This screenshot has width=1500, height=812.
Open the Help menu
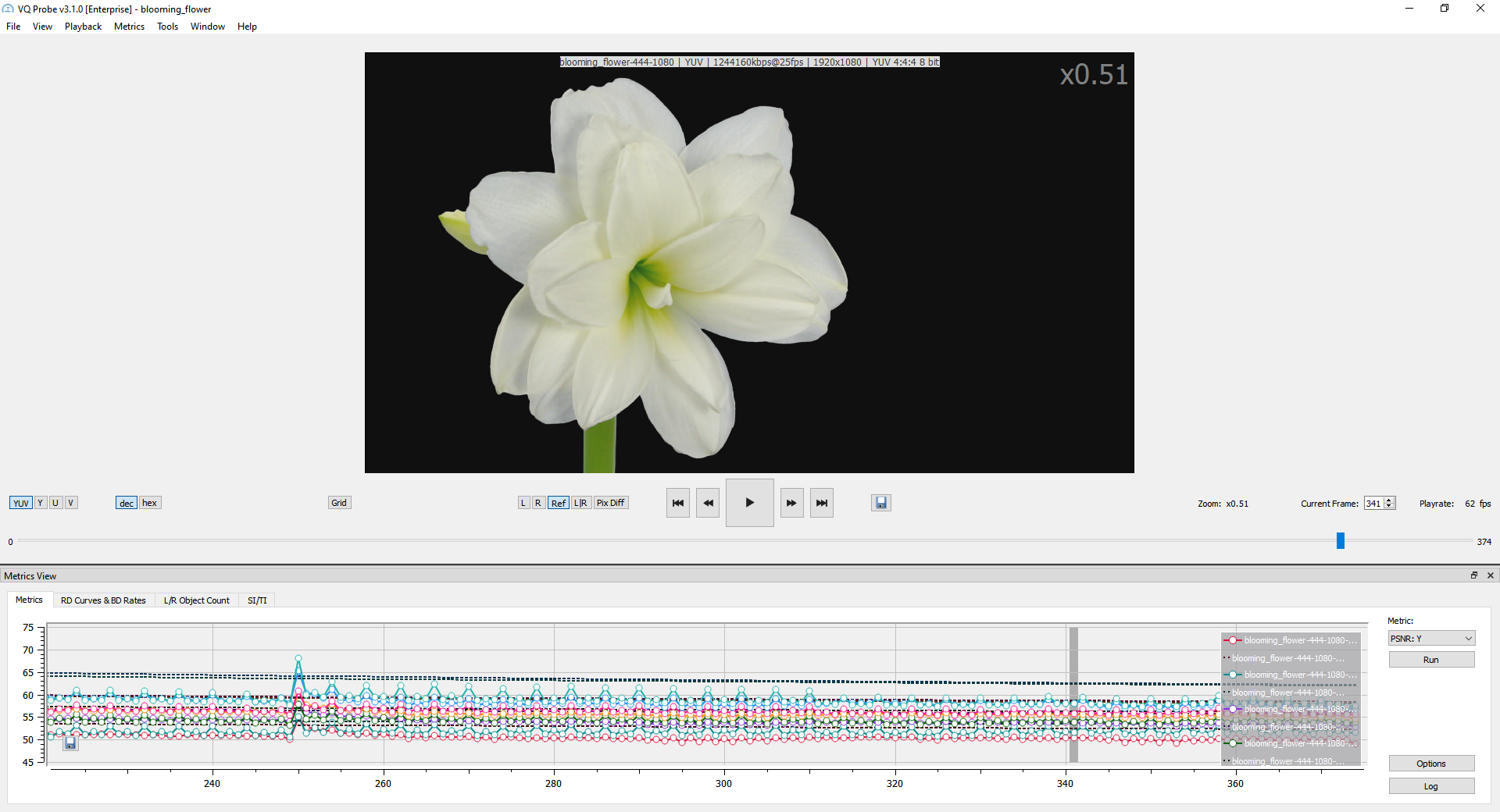point(247,27)
